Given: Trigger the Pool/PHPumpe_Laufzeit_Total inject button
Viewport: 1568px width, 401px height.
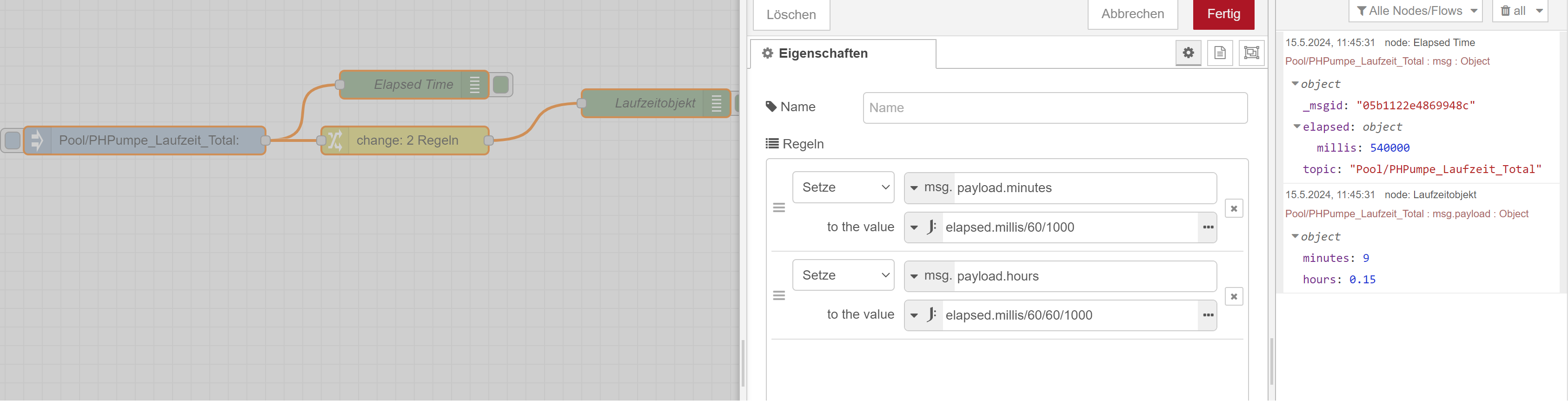Looking at the screenshot, I should tap(12, 140).
